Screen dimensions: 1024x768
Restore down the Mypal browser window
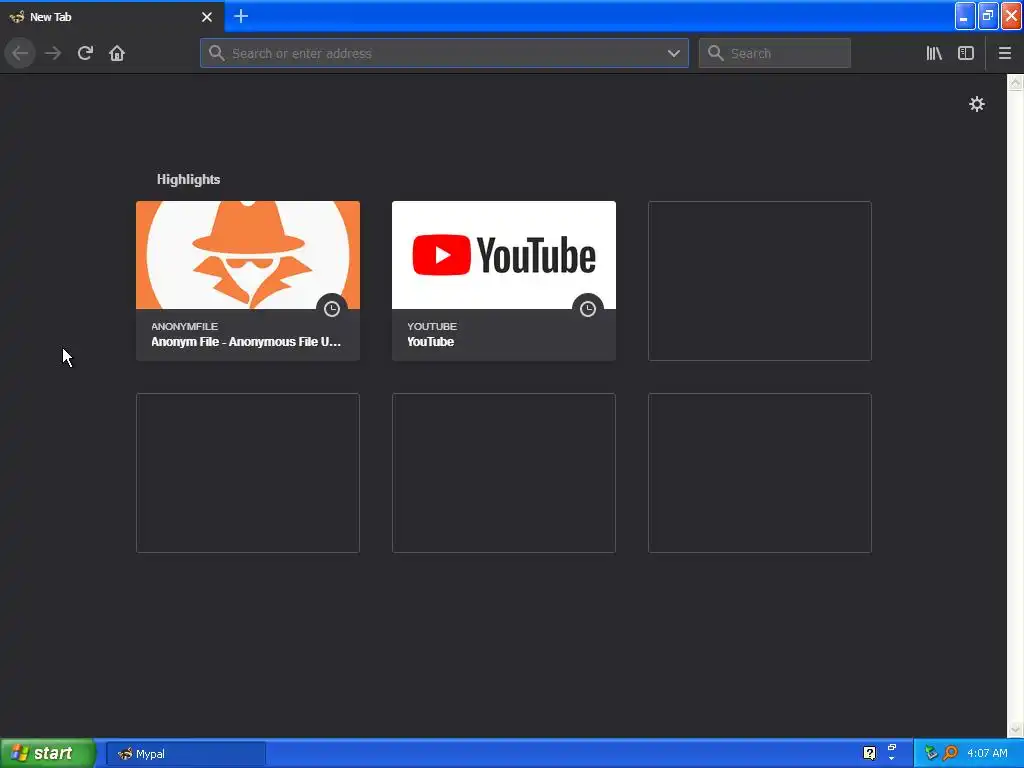[x=988, y=16]
